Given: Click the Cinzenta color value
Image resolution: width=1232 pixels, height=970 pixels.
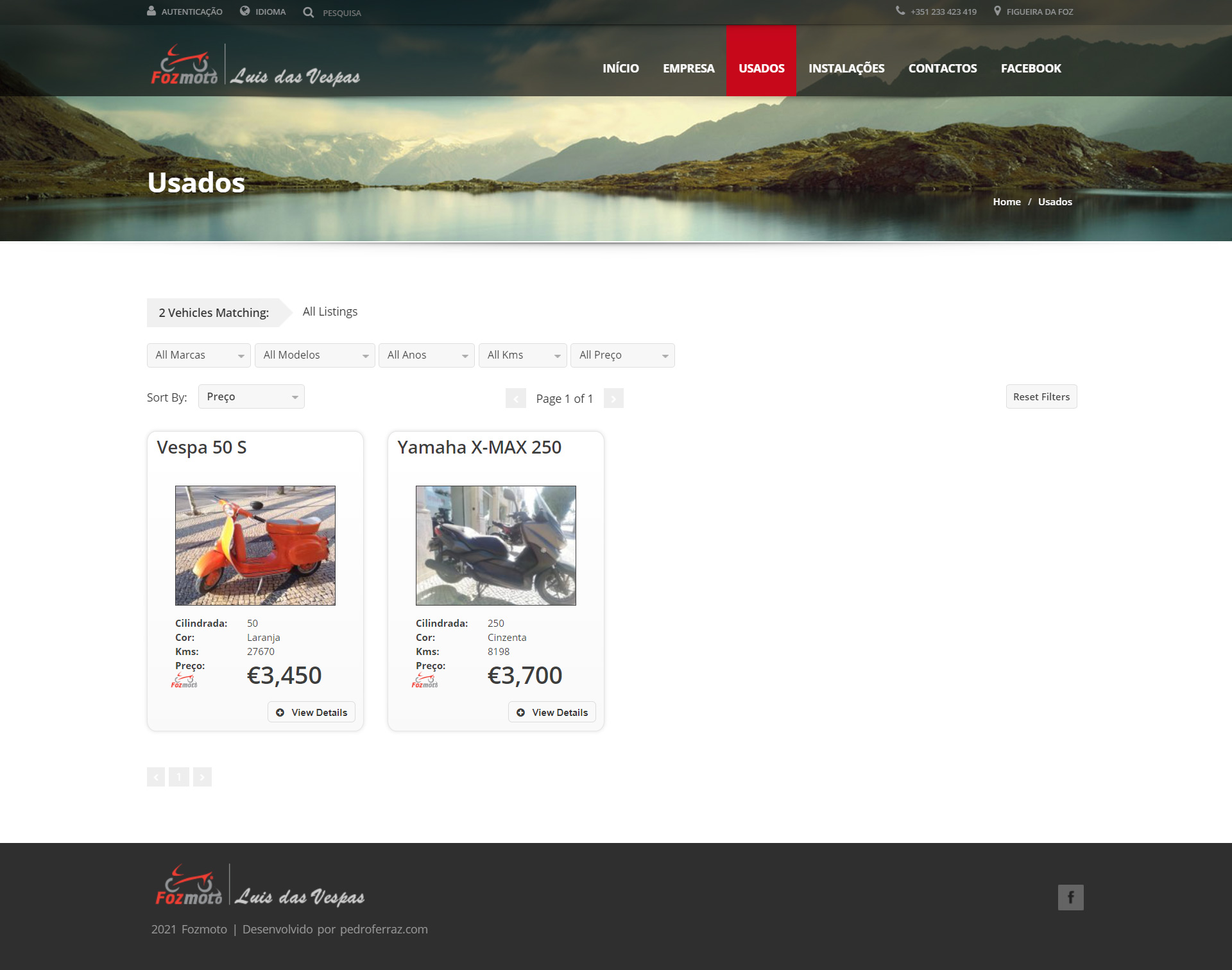Looking at the screenshot, I should click(x=507, y=637).
